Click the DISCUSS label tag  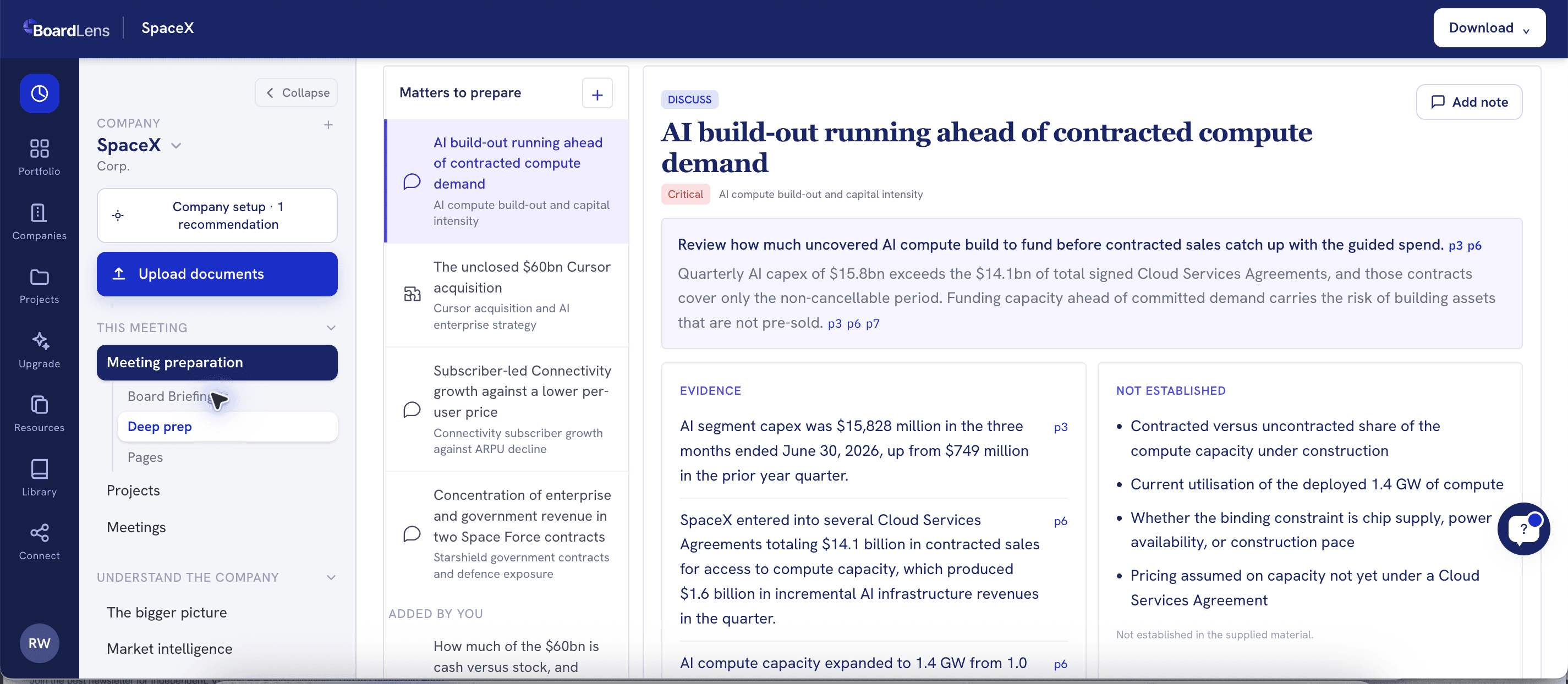coord(689,100)
